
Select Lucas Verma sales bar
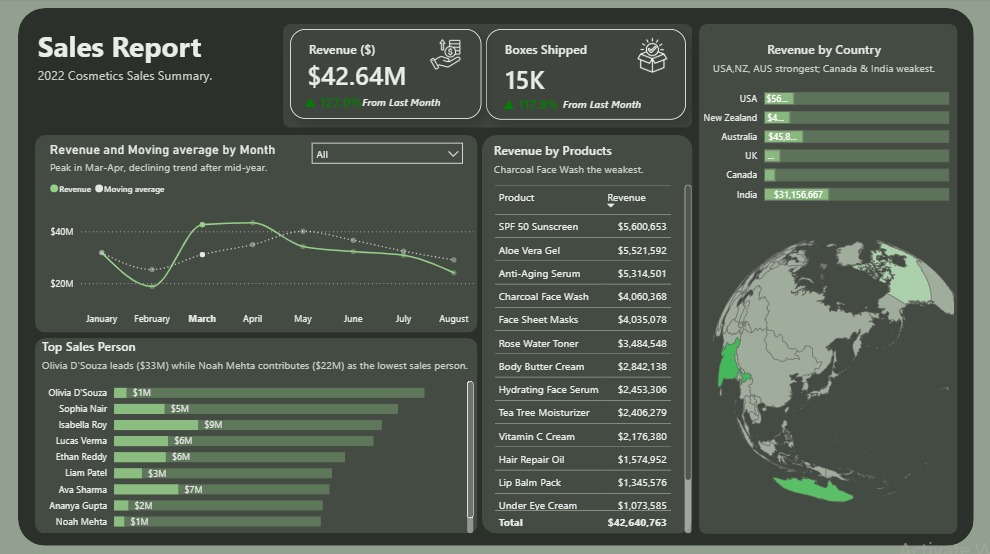(x=244, y=441)
